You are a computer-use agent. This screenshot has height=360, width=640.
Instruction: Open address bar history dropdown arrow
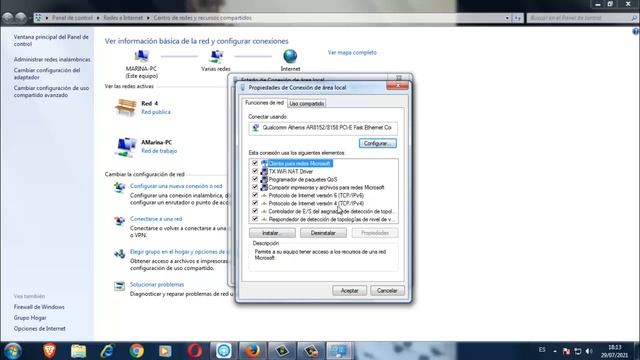pos(507,18)
